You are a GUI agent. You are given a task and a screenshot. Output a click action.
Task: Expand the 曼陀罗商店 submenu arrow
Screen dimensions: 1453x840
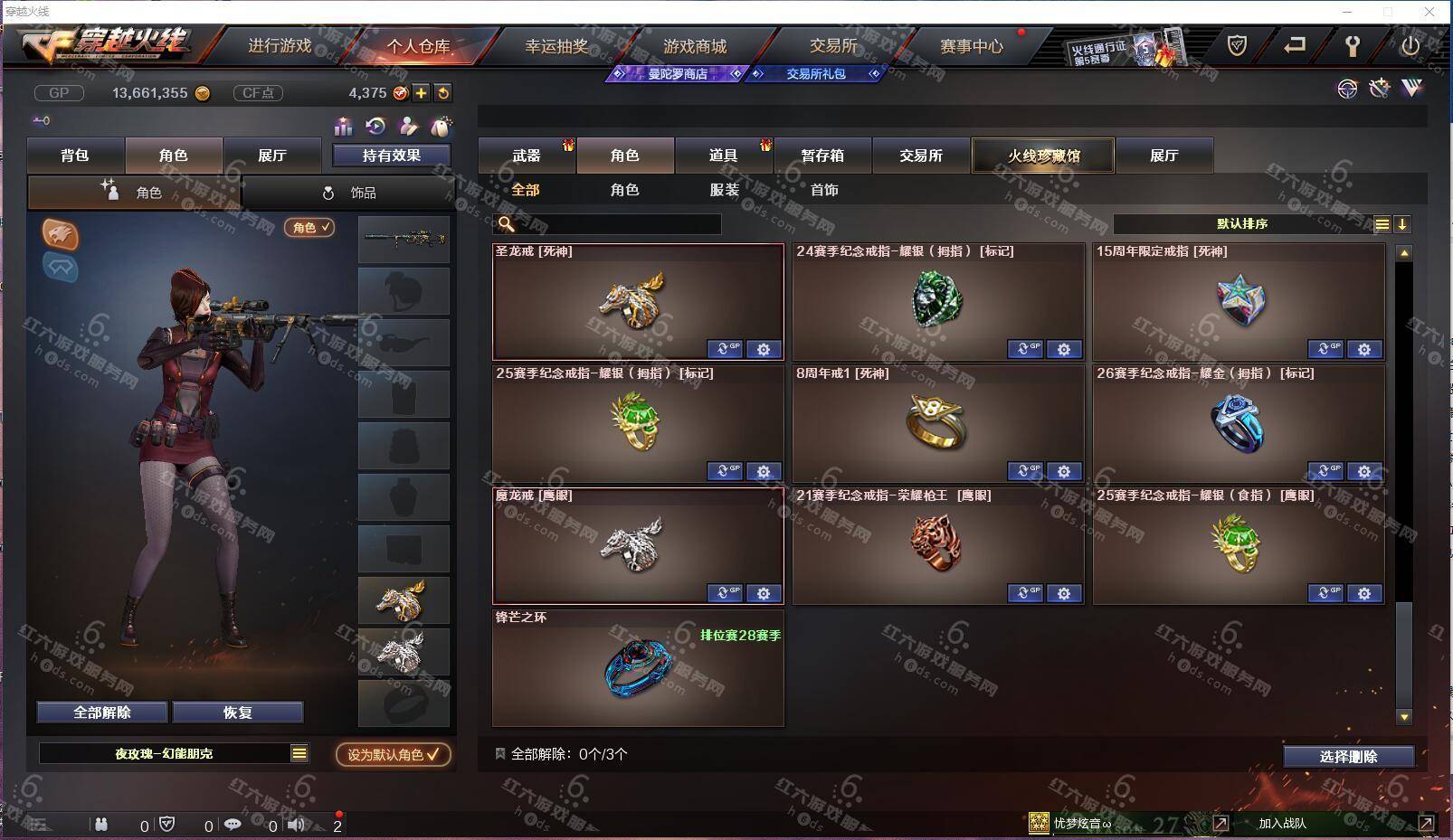coord(736,74)
